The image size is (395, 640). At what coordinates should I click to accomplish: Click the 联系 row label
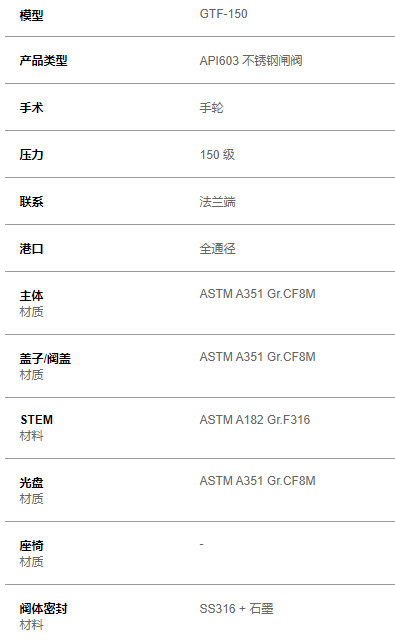(31, 202)
